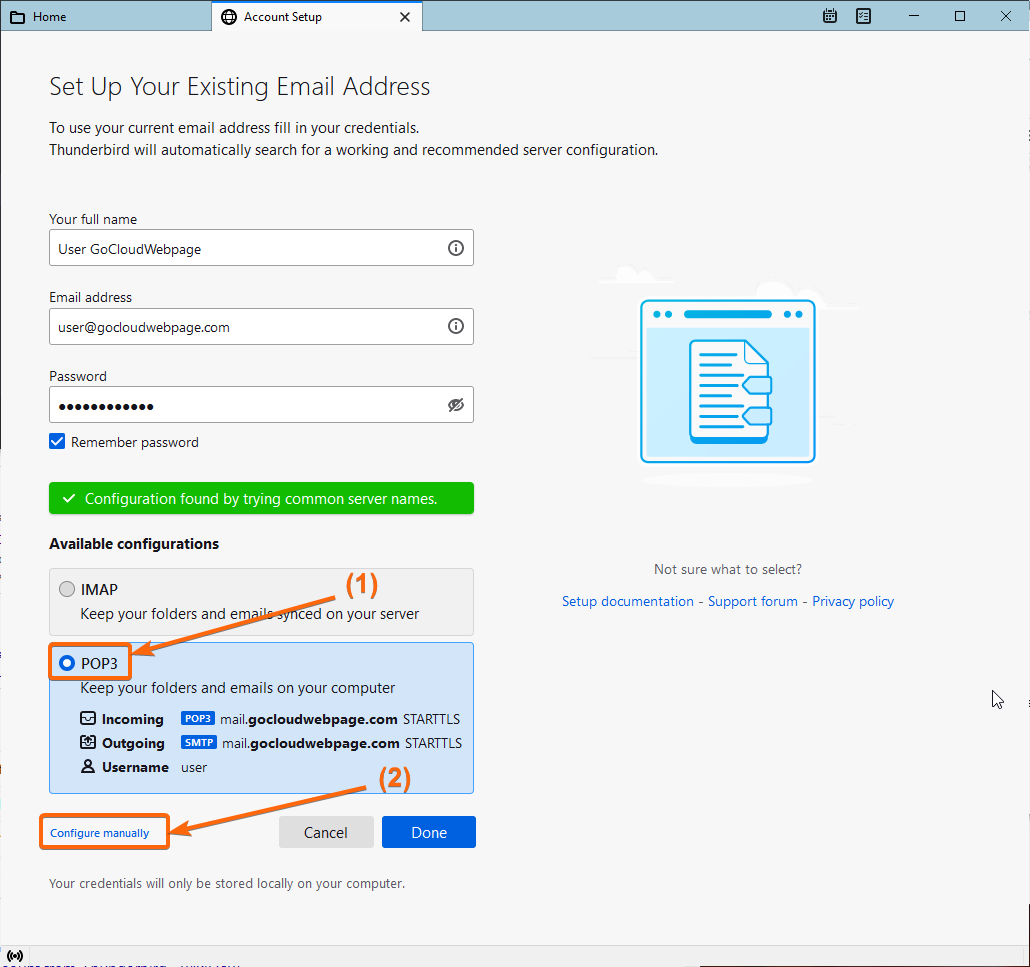Image resolution: width=1030 pixels, height=967 pixels.
Task: Click the POP3 protocol badge
Action: point(198,719)
